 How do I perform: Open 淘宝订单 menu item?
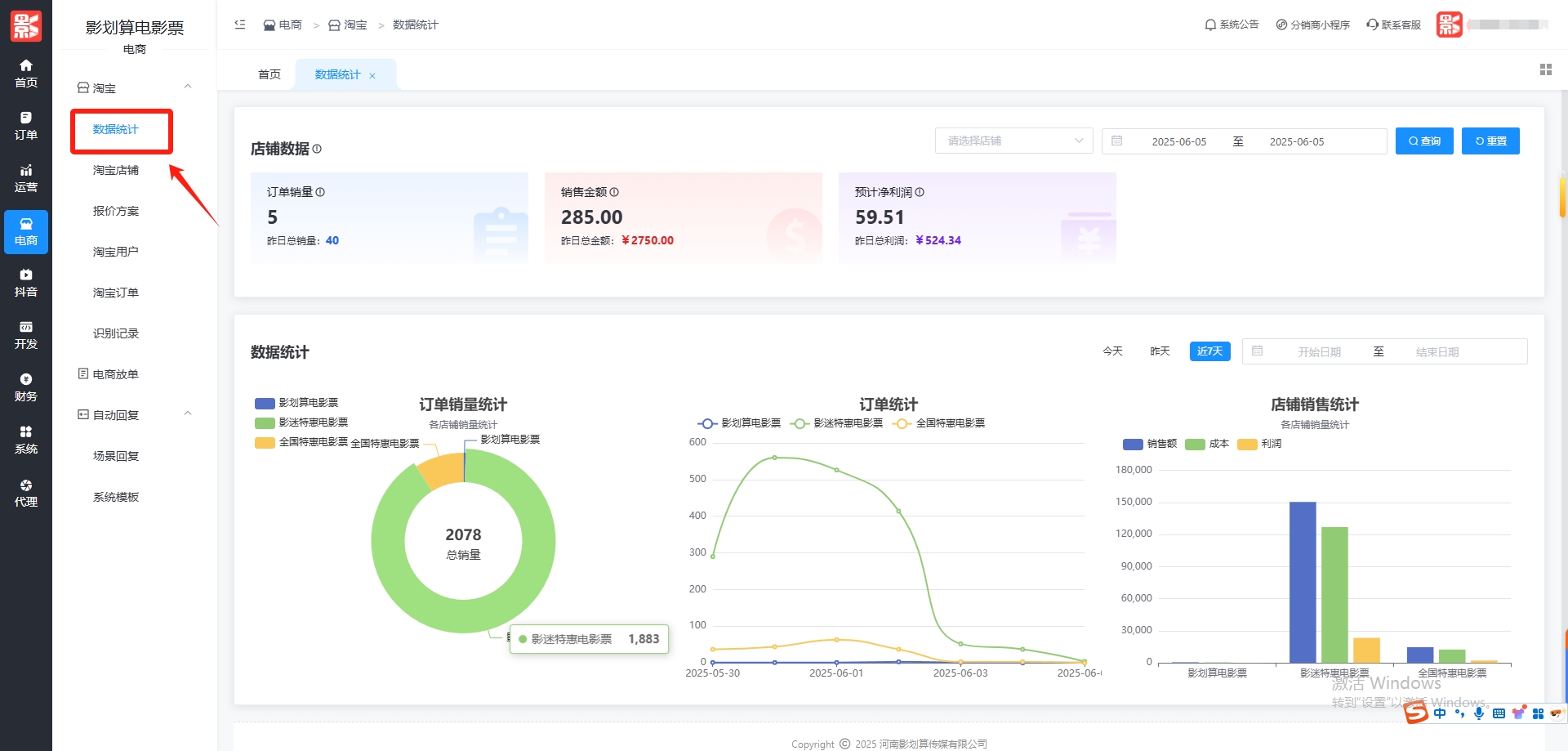click(116, 293)
